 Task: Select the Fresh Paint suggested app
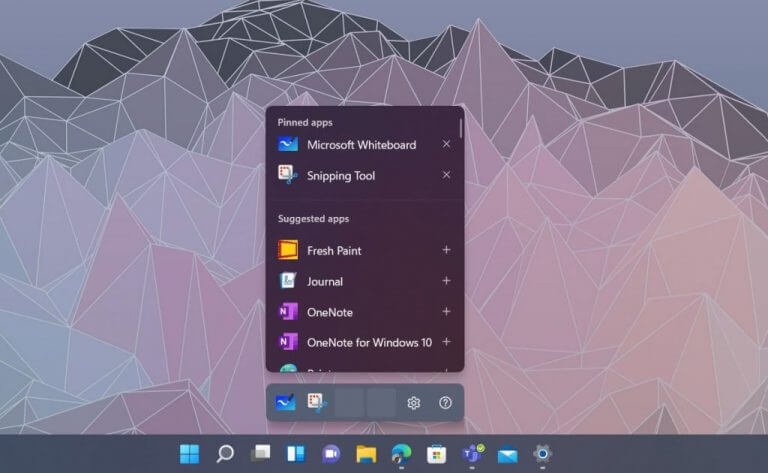358,251
